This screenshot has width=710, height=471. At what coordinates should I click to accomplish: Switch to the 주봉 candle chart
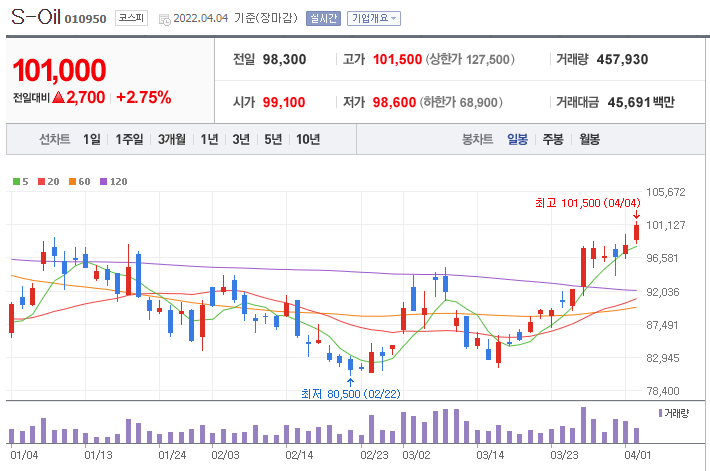tap(553, 139)
